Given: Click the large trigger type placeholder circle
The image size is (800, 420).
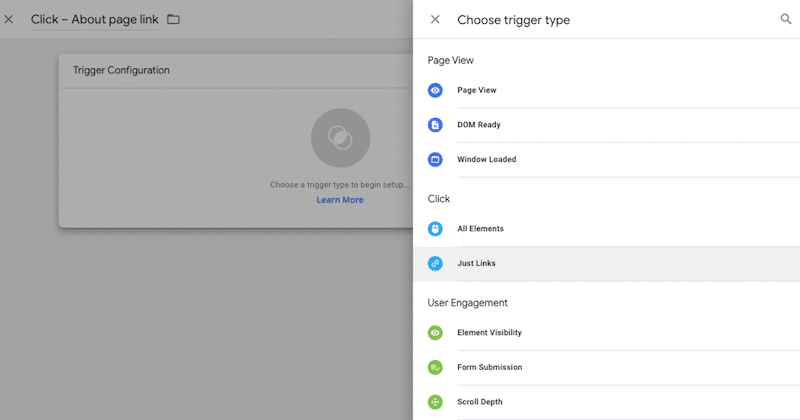Looking at the screenshot, I should tap(340, 138).
